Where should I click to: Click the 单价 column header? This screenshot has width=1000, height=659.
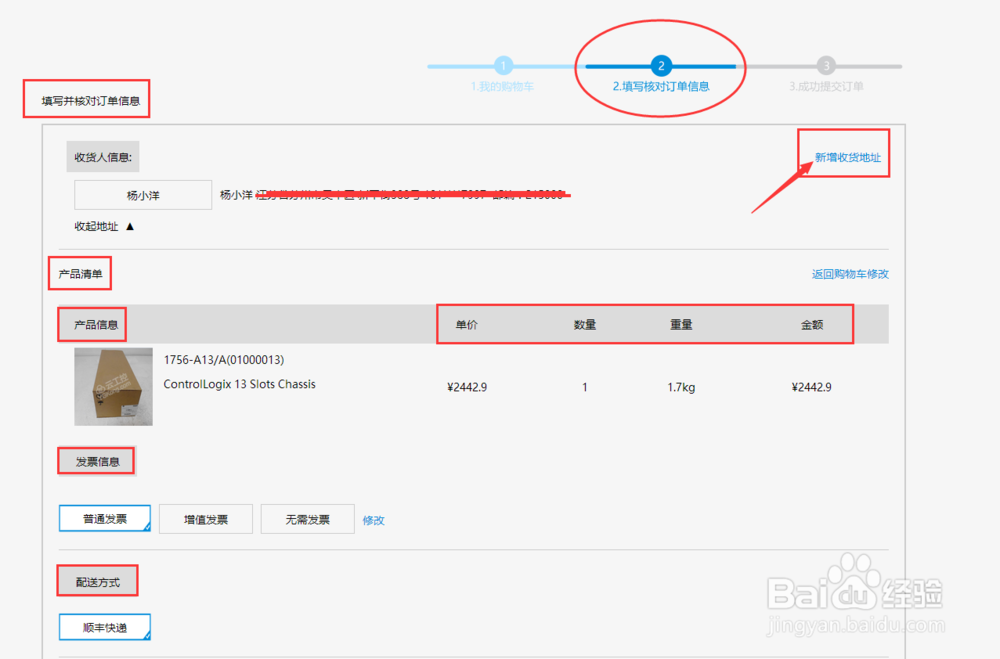466,325
